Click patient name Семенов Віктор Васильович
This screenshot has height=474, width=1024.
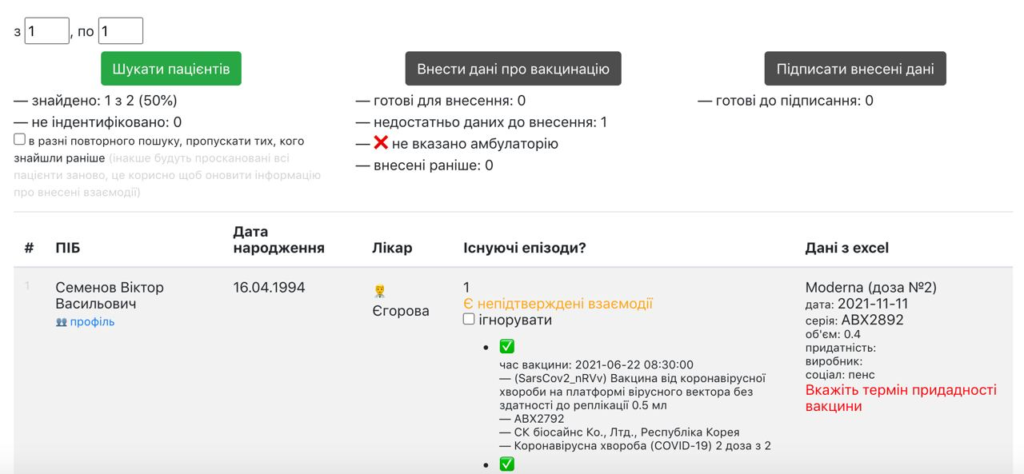click(x=110, y=296)
